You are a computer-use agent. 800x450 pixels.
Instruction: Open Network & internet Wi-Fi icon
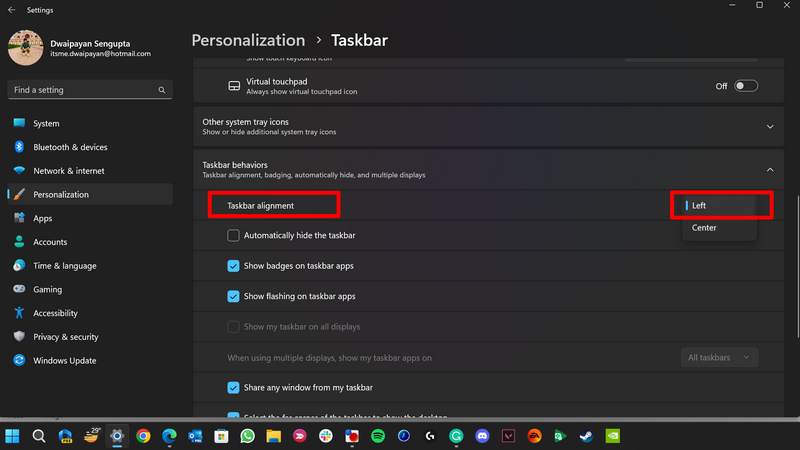[19, 171]
